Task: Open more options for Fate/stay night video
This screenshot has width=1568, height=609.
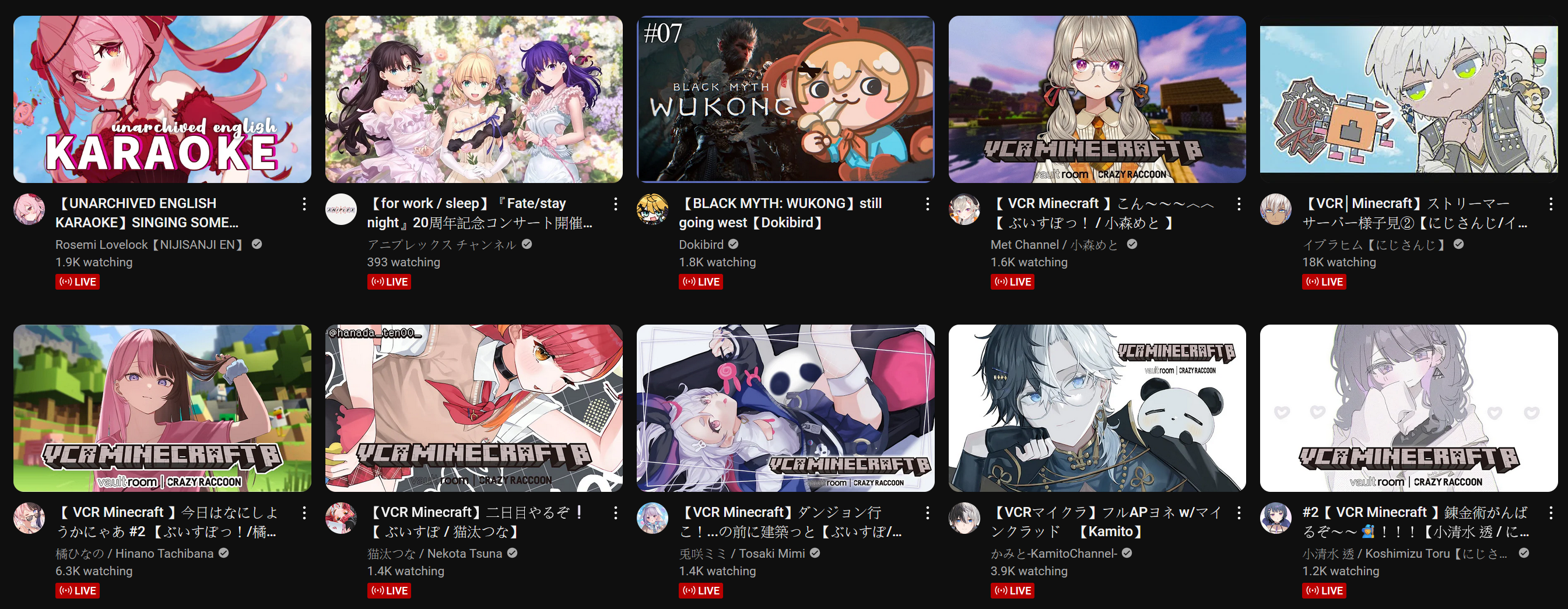Action: [x=615, y=204]
